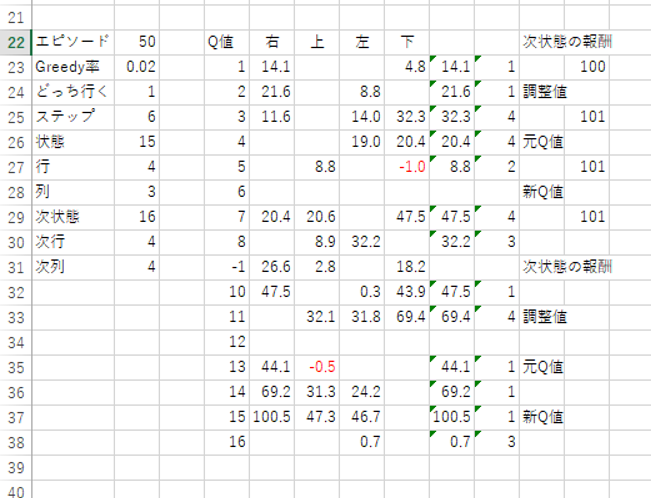
Task: Select the 8.8 cell in row 24
Action: (x=362, y=92)
